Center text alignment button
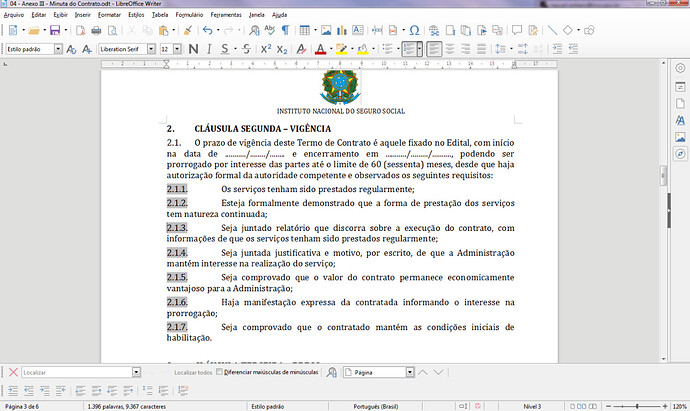Screen dimensions: 690x411 (x=450, y=49)
